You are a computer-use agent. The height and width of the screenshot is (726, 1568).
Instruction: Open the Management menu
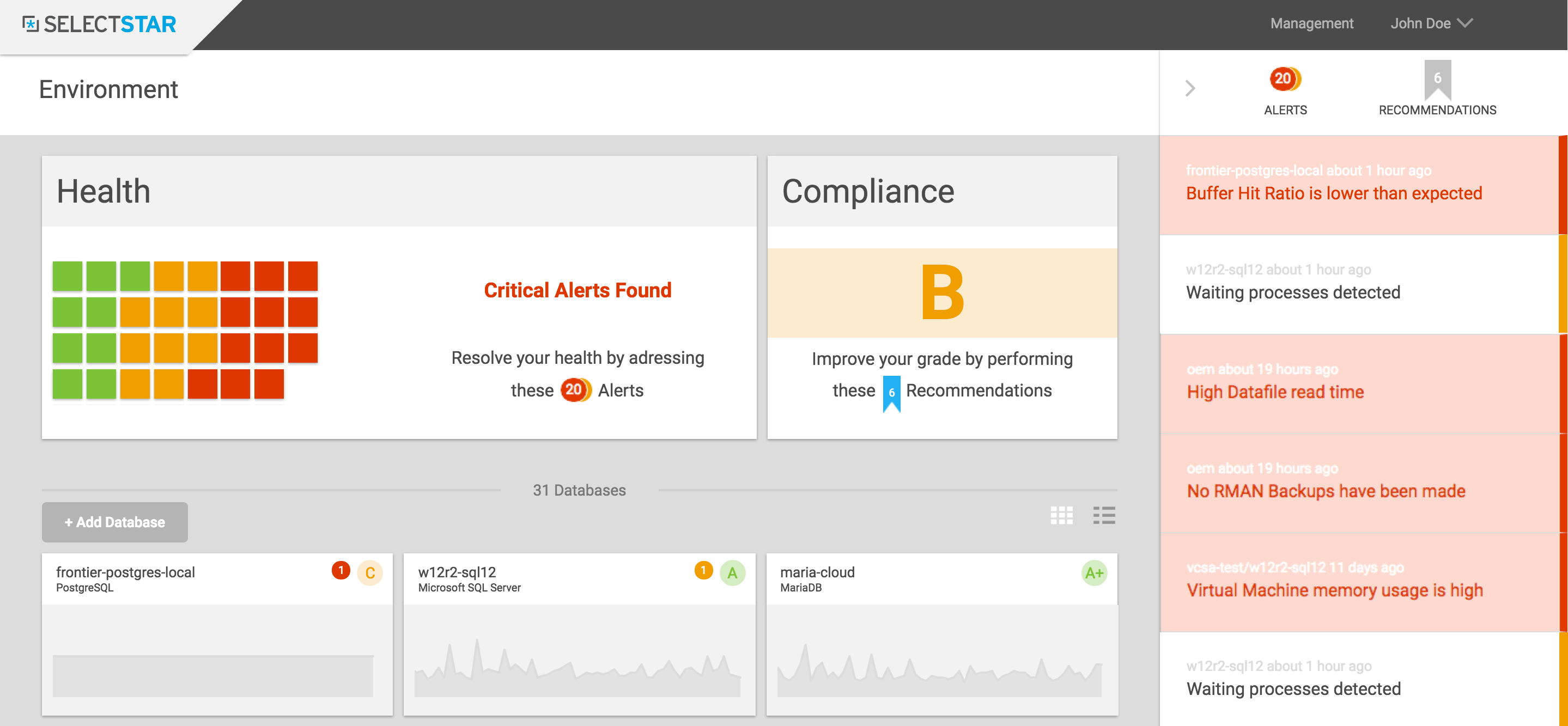[x=1311, y=24]
